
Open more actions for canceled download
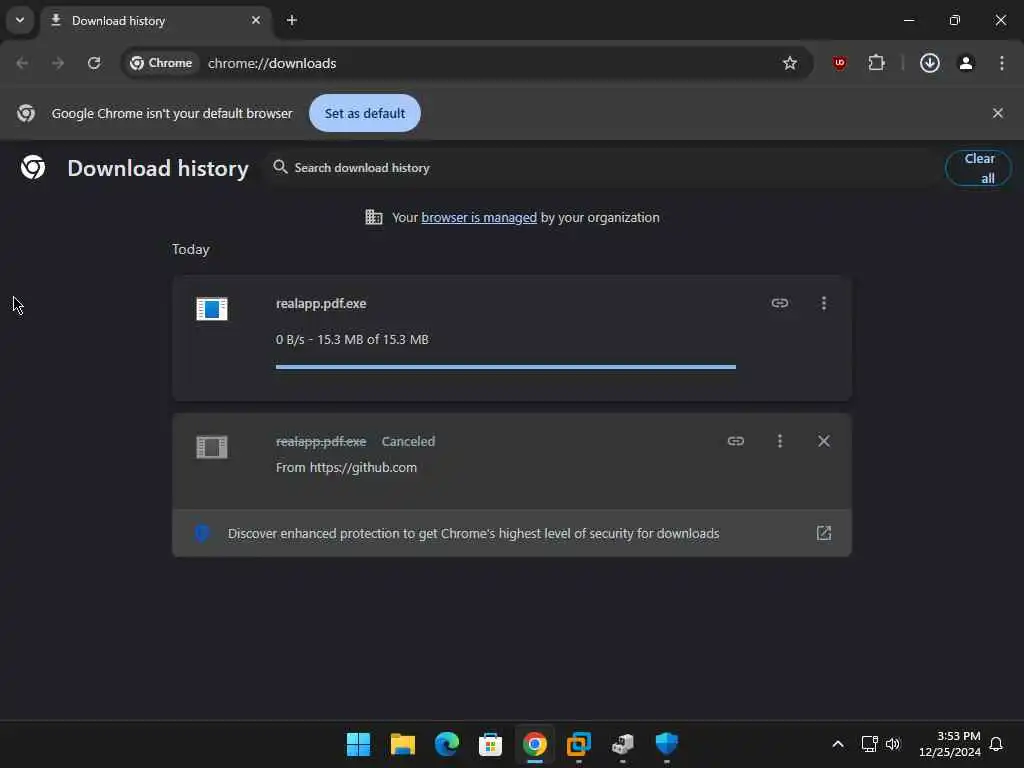pos(780,441)
